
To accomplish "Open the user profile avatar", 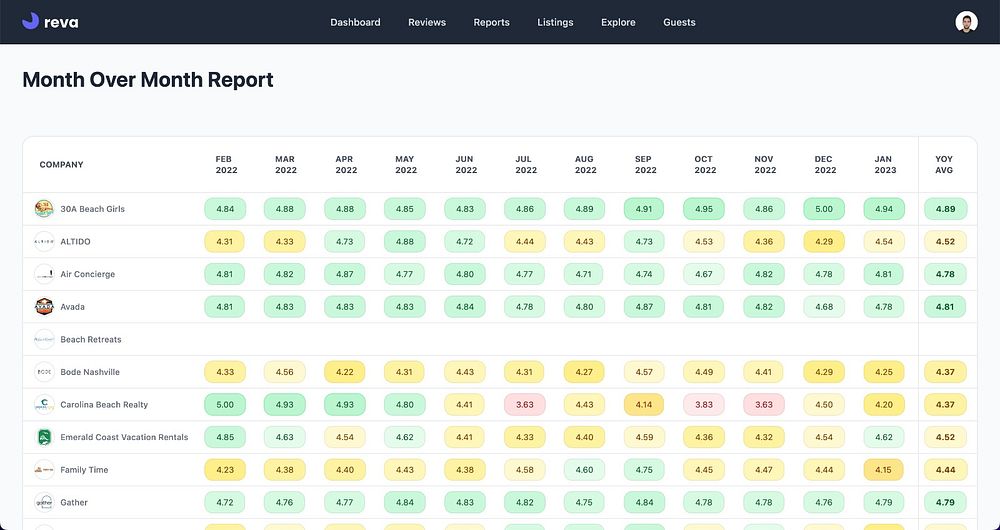I will (x=966, y=22).
